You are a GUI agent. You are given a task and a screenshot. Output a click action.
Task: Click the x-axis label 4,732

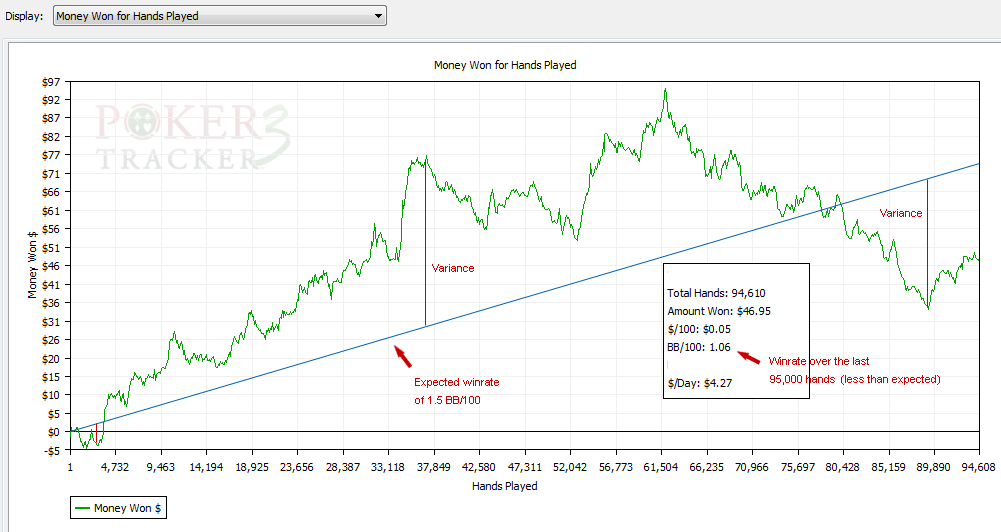coord(115,467)
